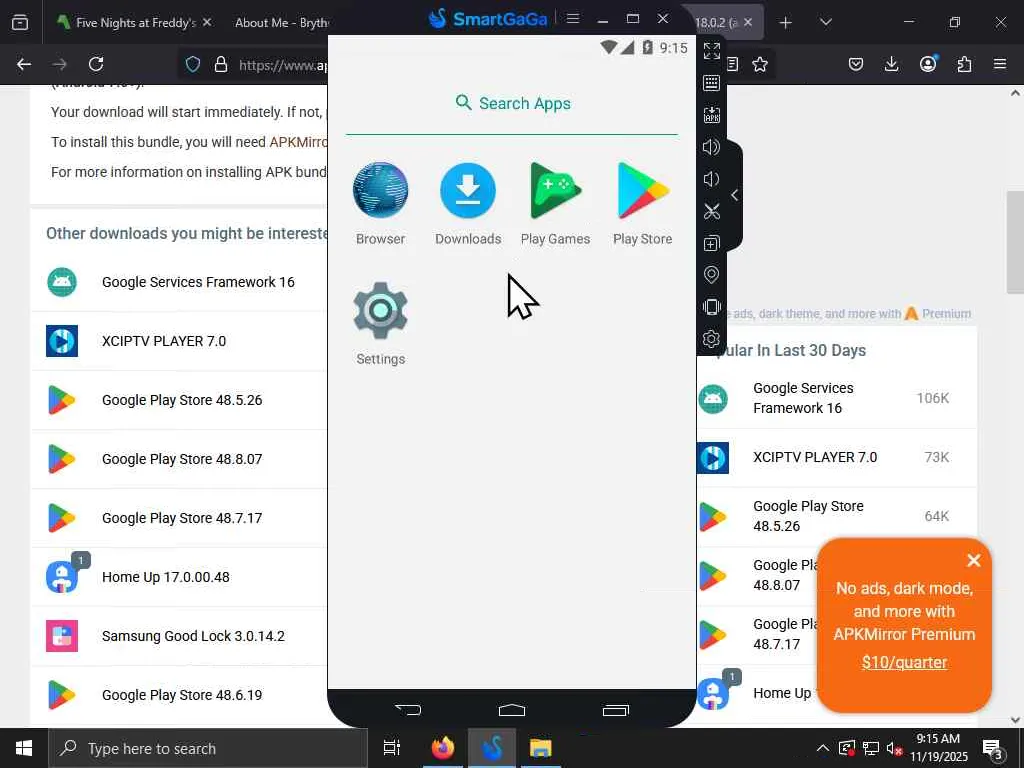Click the shake device icon in sidebar
1024x768 pixels.
point(712,307)
